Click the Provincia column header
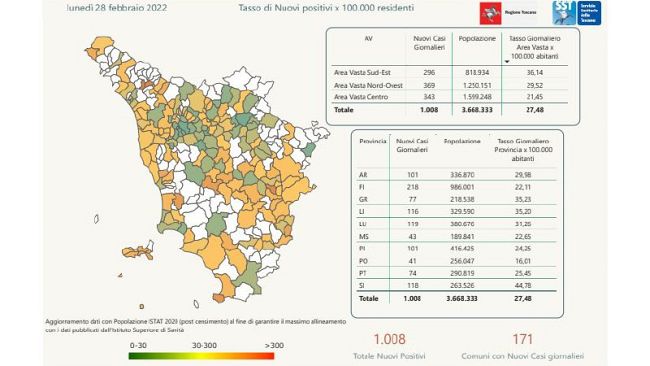The image size is (650, 366). coord(373,141)
